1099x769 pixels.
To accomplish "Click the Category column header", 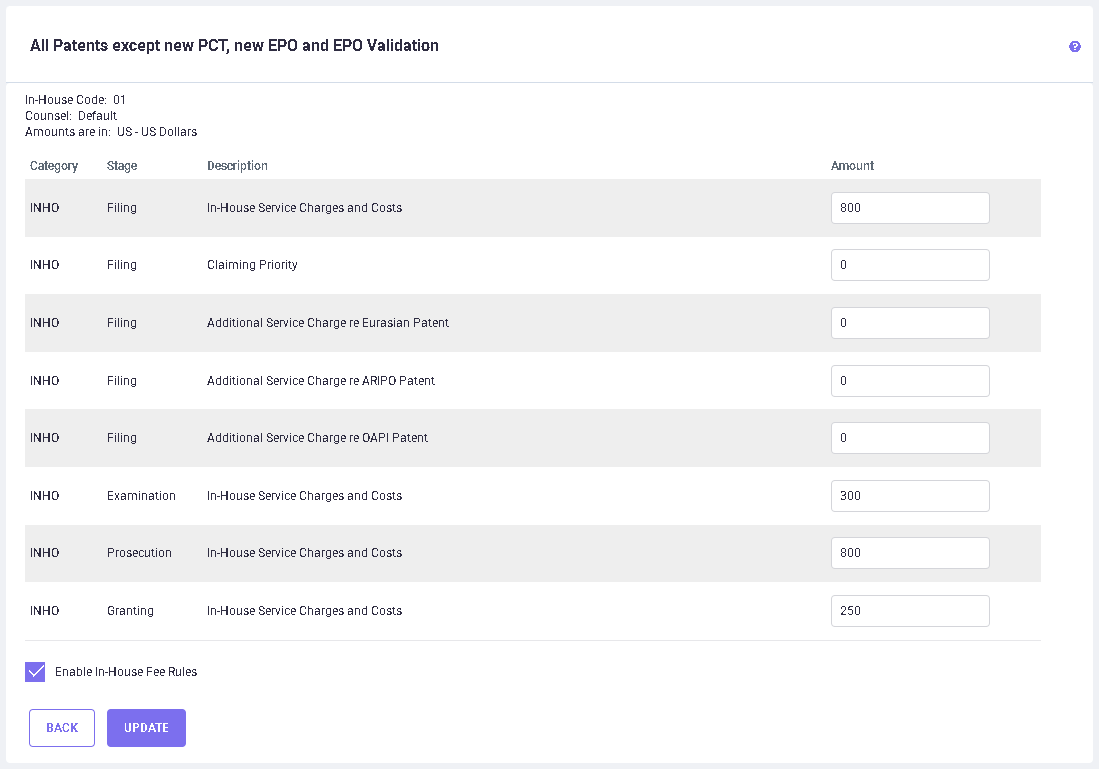I will point(54,166).
